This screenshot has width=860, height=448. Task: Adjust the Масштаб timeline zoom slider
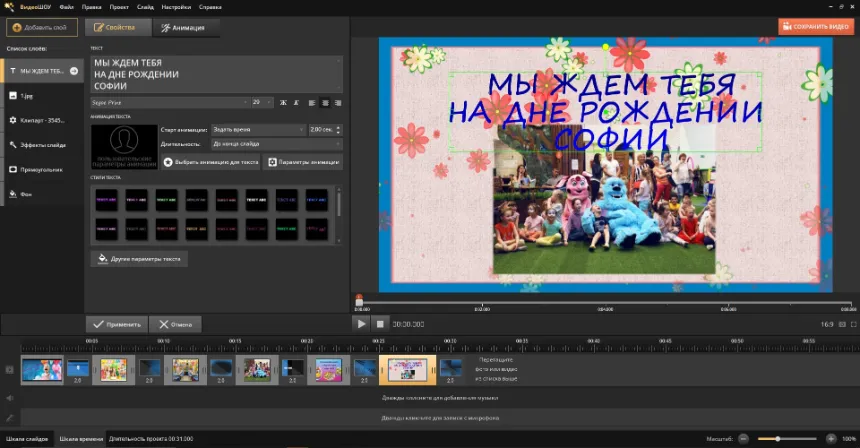pyautogui.click(x=778, y=439)
